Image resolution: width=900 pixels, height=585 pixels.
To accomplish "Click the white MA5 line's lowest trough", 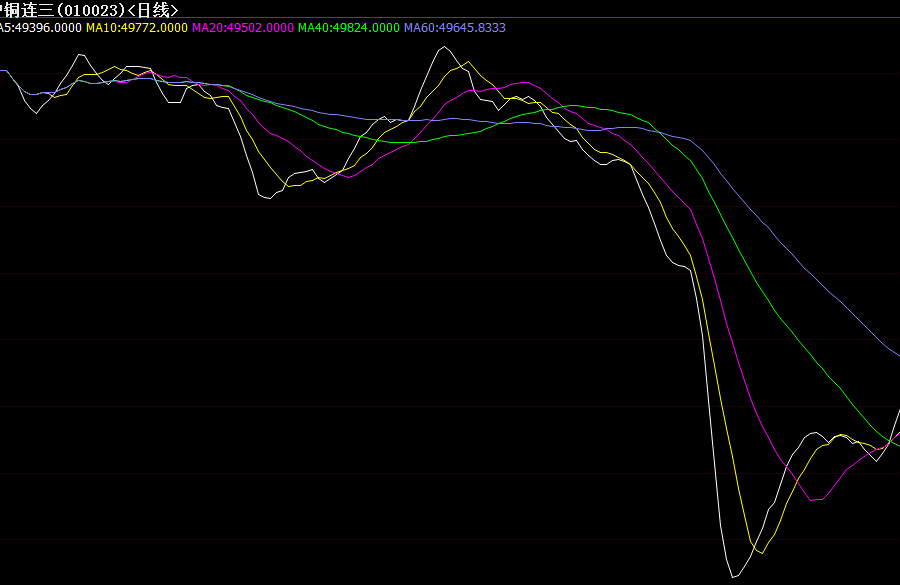I will point(734,577).
